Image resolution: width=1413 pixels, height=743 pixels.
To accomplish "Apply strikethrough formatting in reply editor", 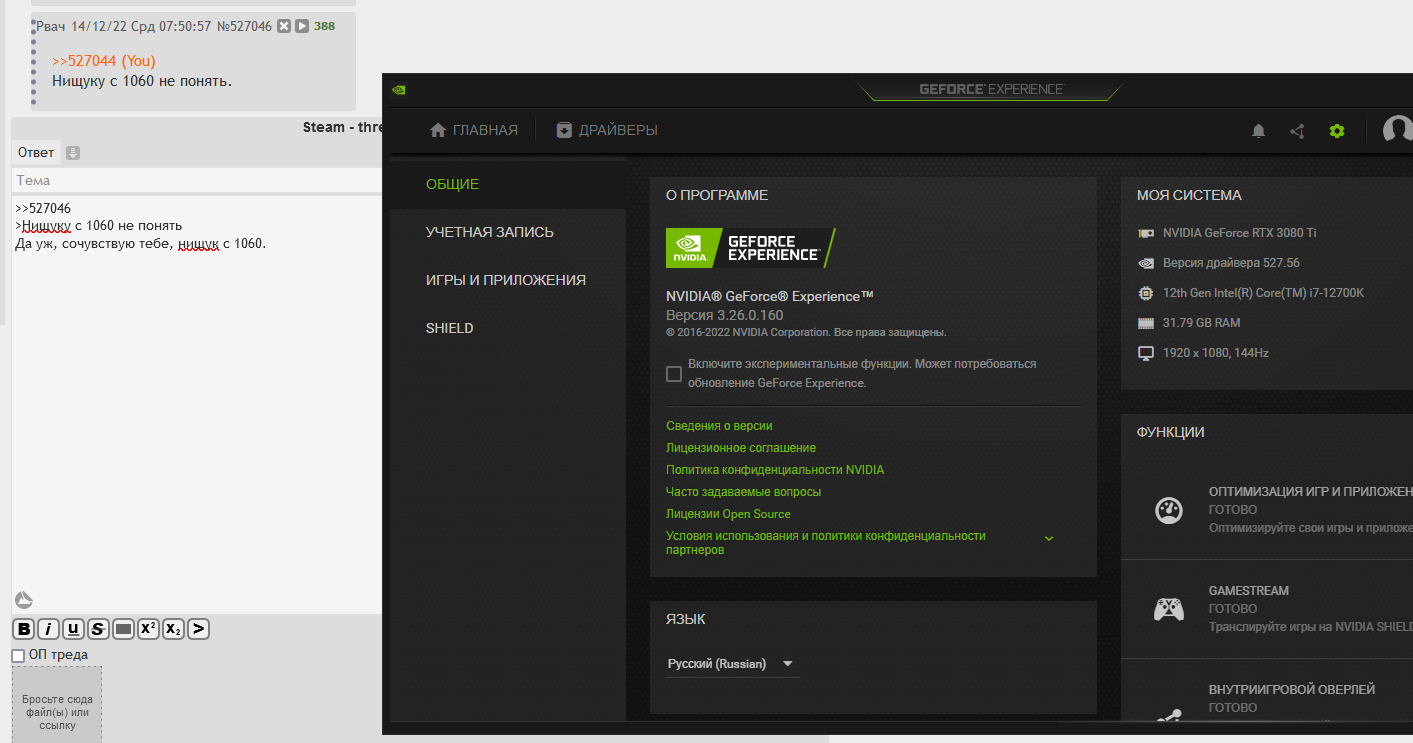I will pyautogui.click(x=98, y=629).
